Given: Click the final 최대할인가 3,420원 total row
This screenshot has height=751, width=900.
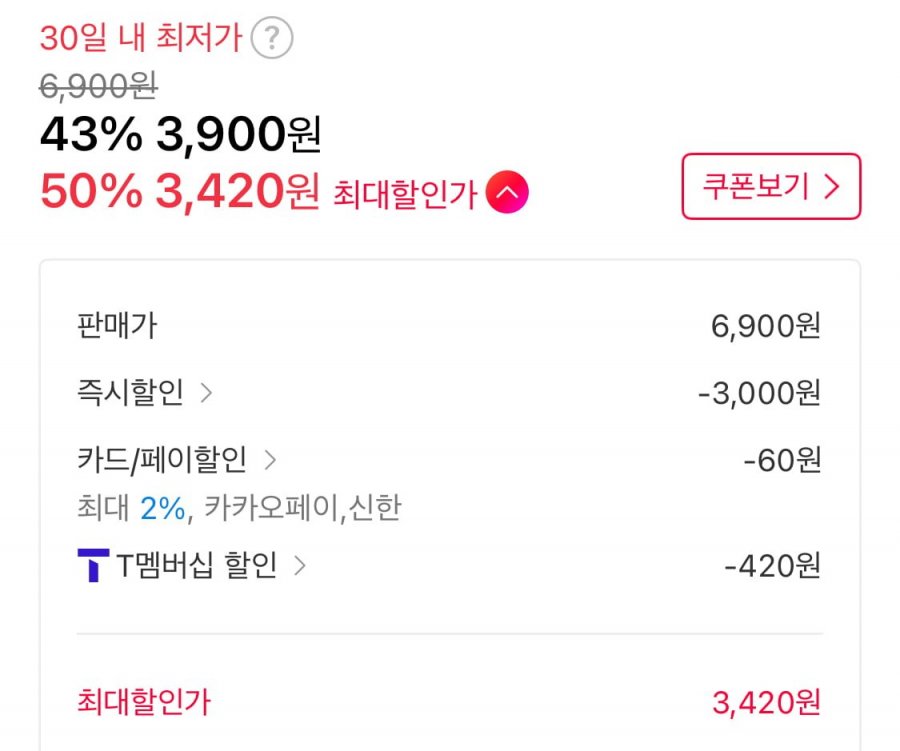Looking at the screenshot, I should click(x=449, y=702).
